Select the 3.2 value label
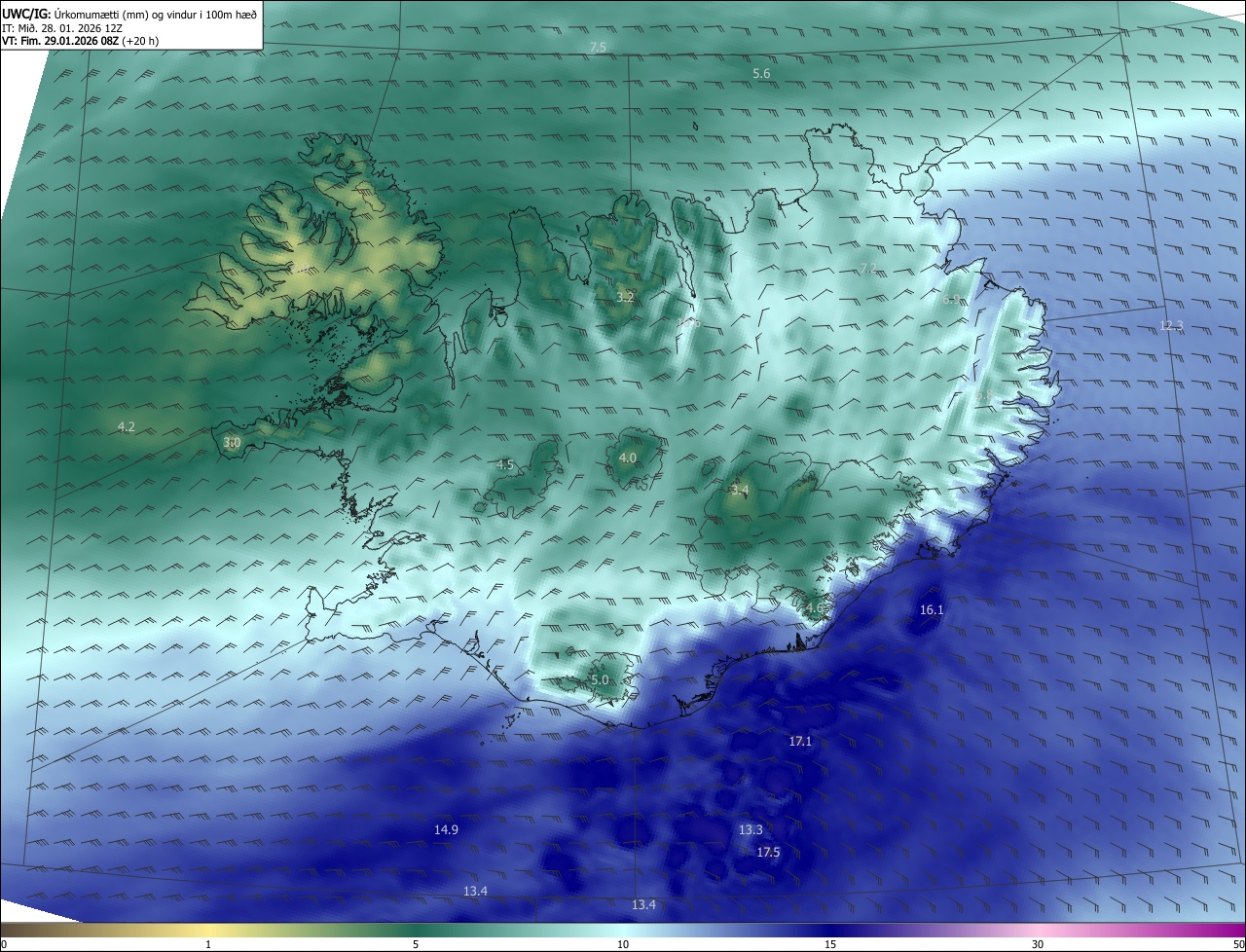1246x952 pixels. point(625,298)
